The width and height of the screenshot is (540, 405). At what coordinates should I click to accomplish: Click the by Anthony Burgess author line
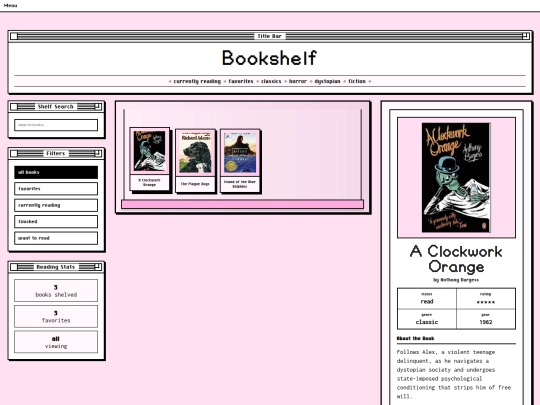click(x=456, y=280)
